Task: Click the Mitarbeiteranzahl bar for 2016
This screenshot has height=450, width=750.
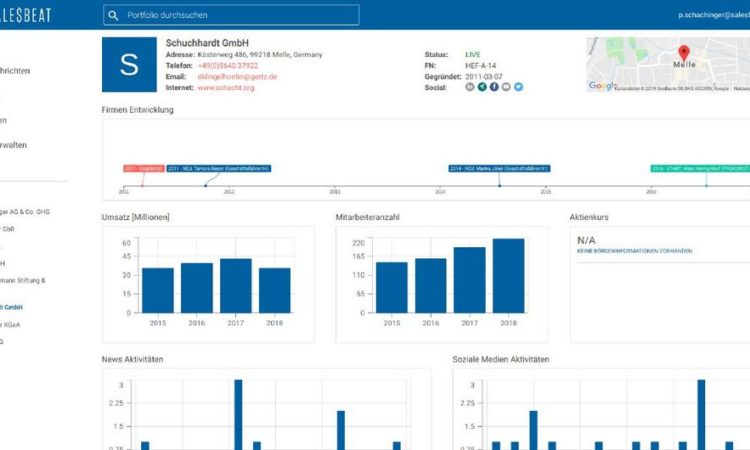Action: pyautogui.click(x=430, y=285)
